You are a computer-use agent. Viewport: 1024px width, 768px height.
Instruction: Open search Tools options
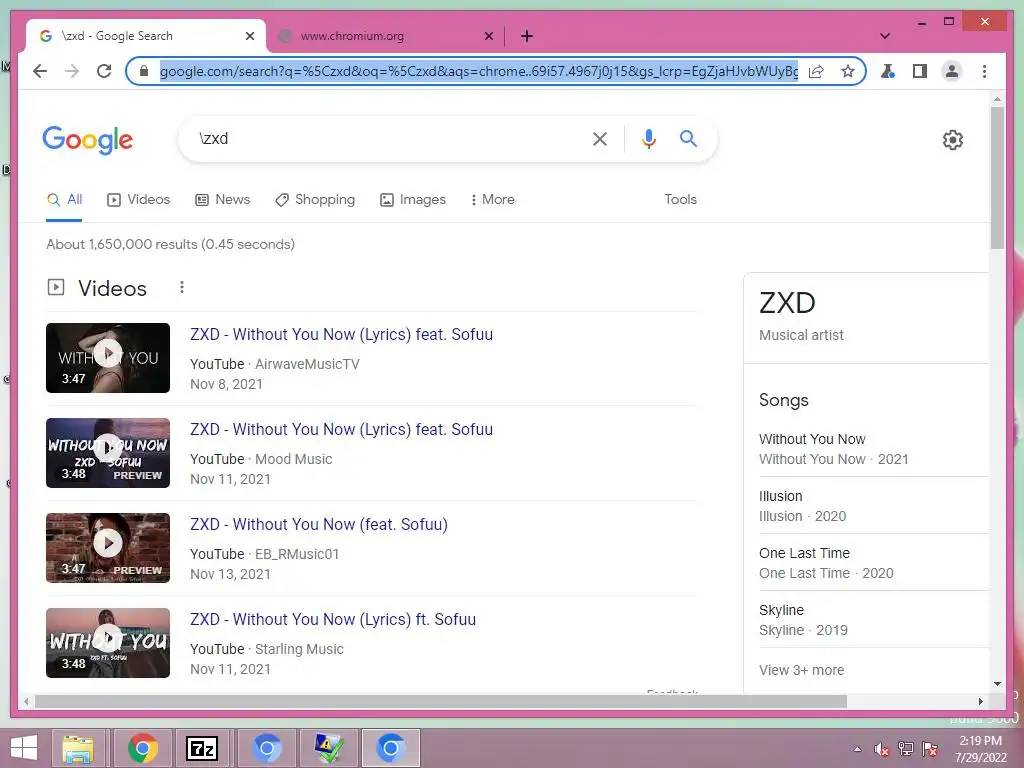[680, 199]
